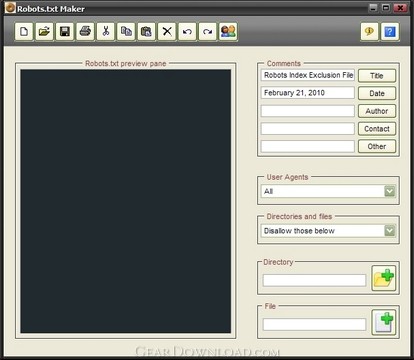
Task: Click inside the Robots.txt preview pane
Action: 126,201
